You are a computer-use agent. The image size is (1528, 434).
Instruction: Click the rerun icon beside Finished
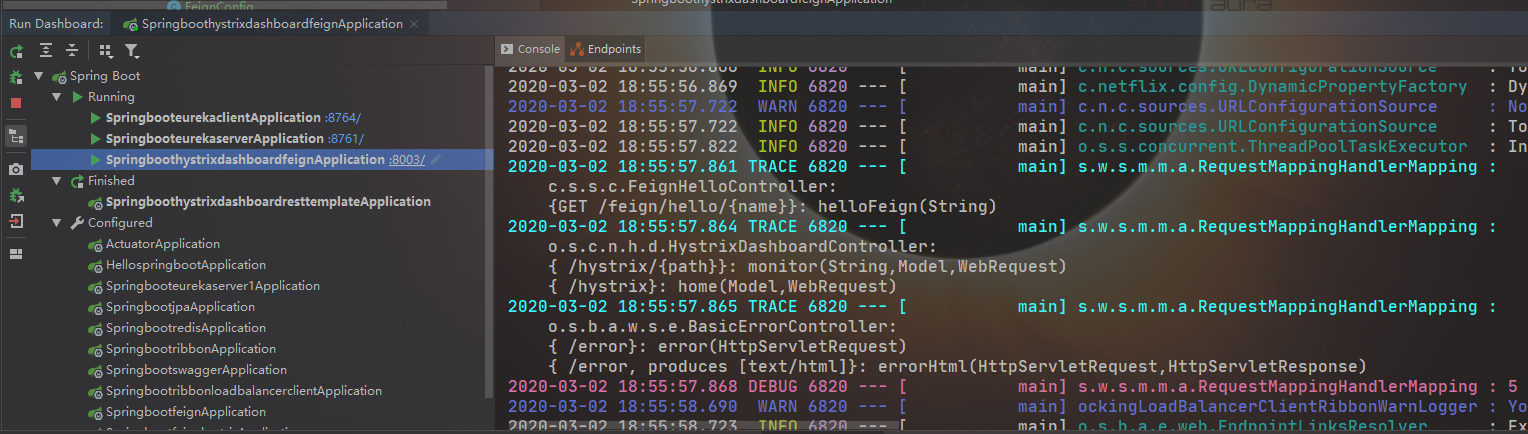point(77,181)
